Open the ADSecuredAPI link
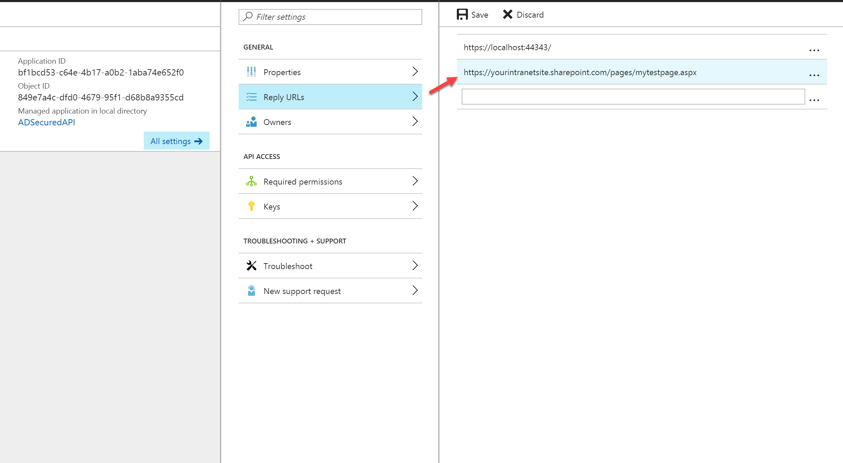Viewport: 843px width, 463px height. [x=46, y=122]
